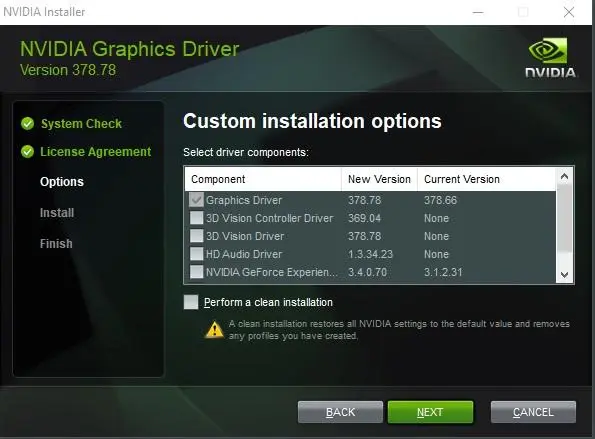Go BACK to the previous step
The width and height of the screenshot is (595, 439).
[340, 412]
